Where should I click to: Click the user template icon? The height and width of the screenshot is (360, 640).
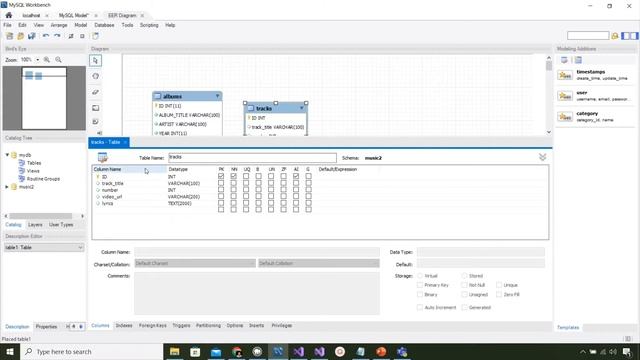(x=565, y=96)
